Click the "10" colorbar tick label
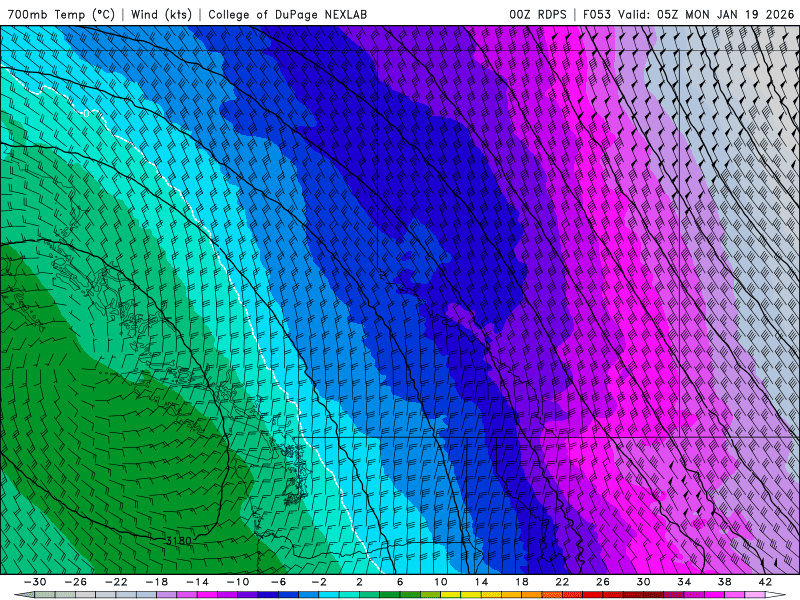 pos(441,582)
